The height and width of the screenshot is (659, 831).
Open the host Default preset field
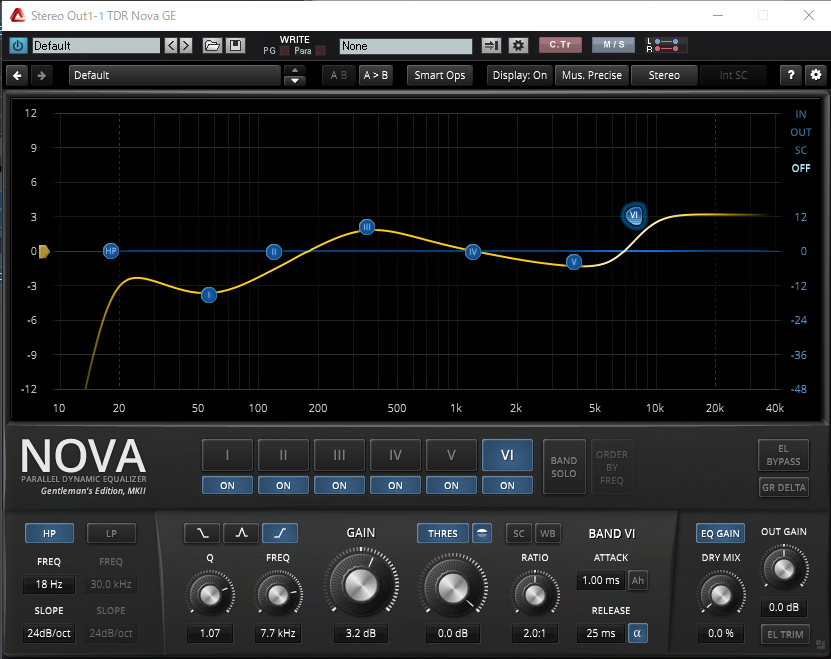(96, 46)
